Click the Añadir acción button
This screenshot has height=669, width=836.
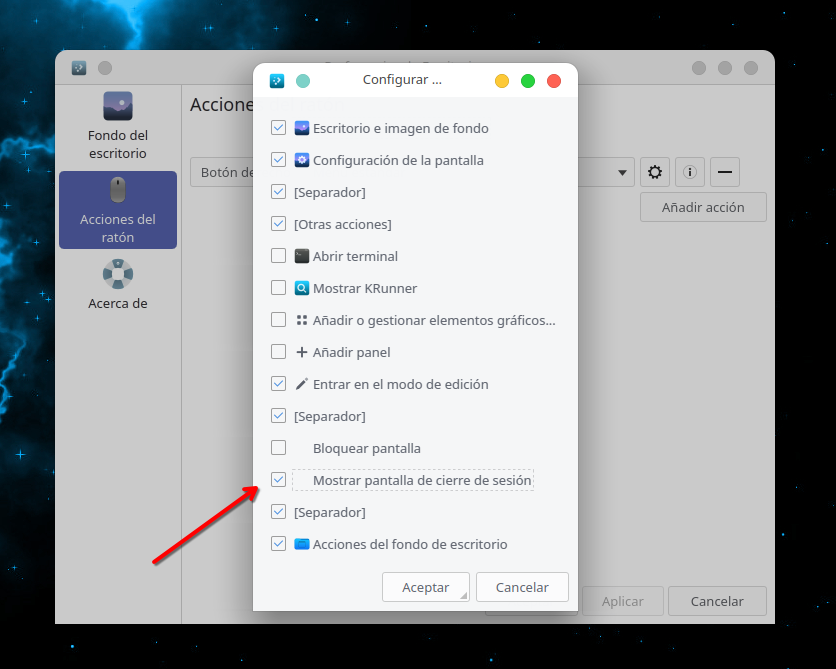703,207
